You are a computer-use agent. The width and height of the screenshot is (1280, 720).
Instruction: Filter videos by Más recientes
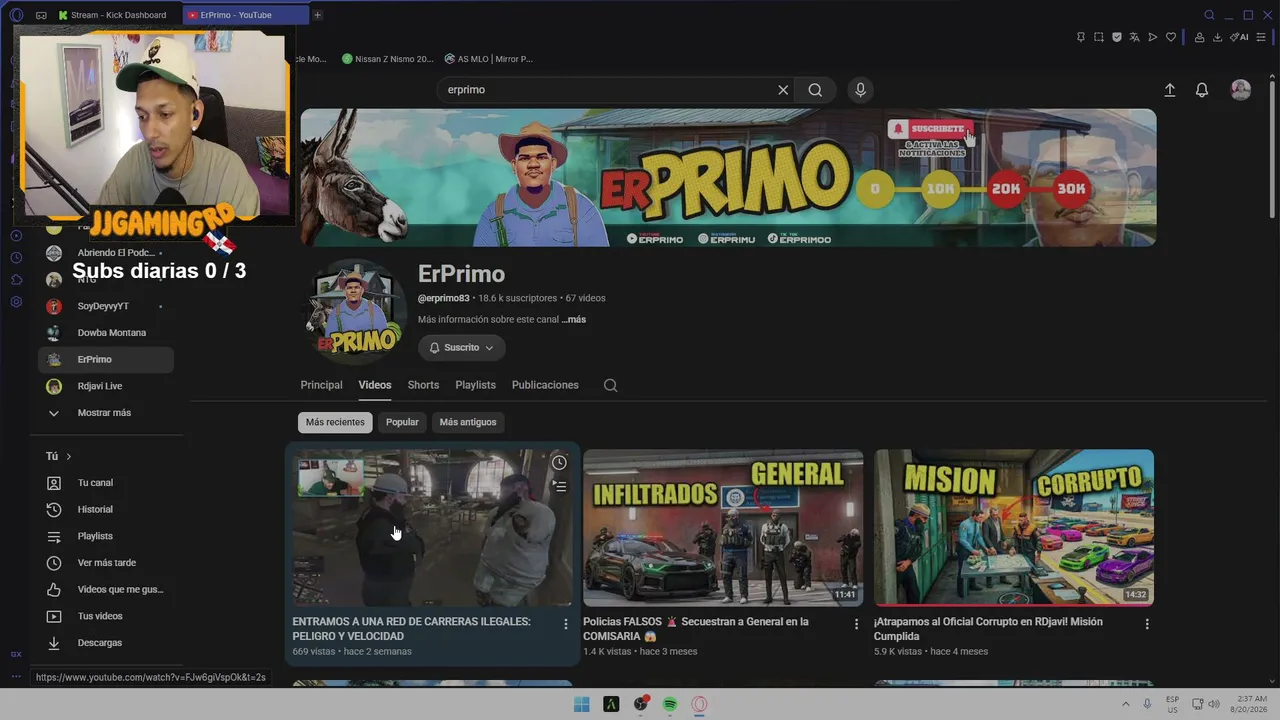(x=335, y=422)
